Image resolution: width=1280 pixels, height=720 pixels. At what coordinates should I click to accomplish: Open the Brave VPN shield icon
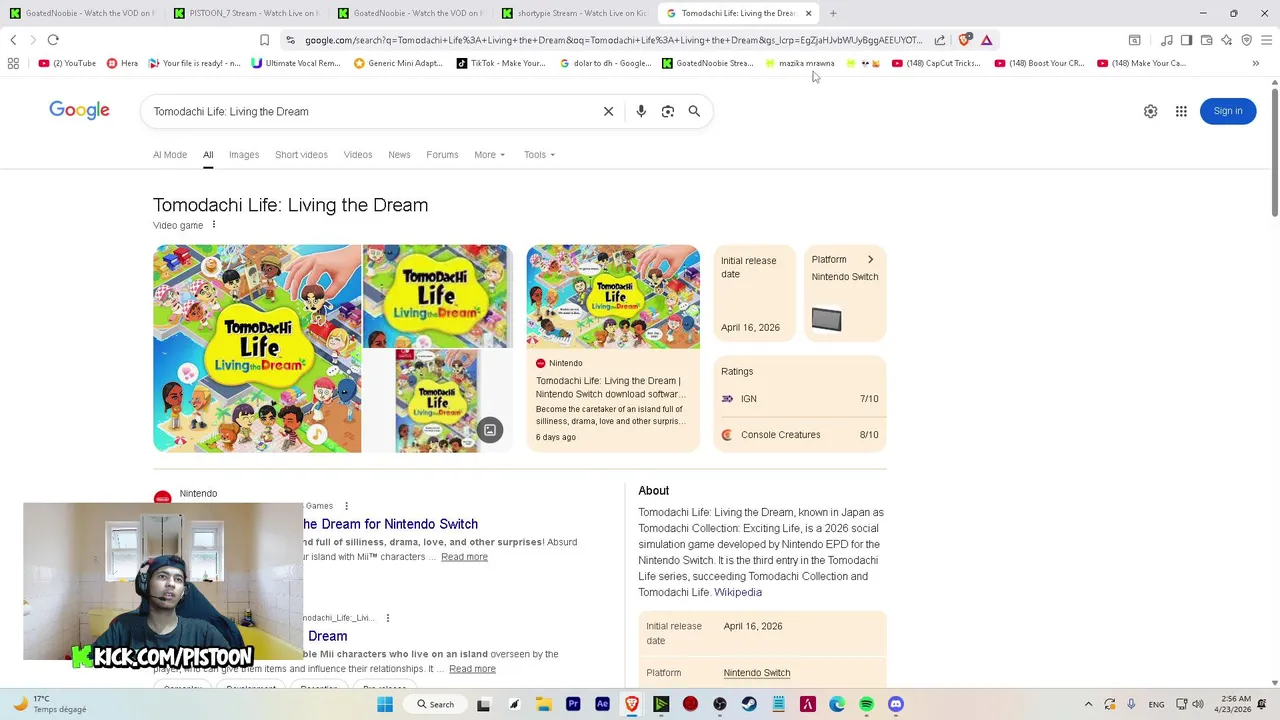1246,40
